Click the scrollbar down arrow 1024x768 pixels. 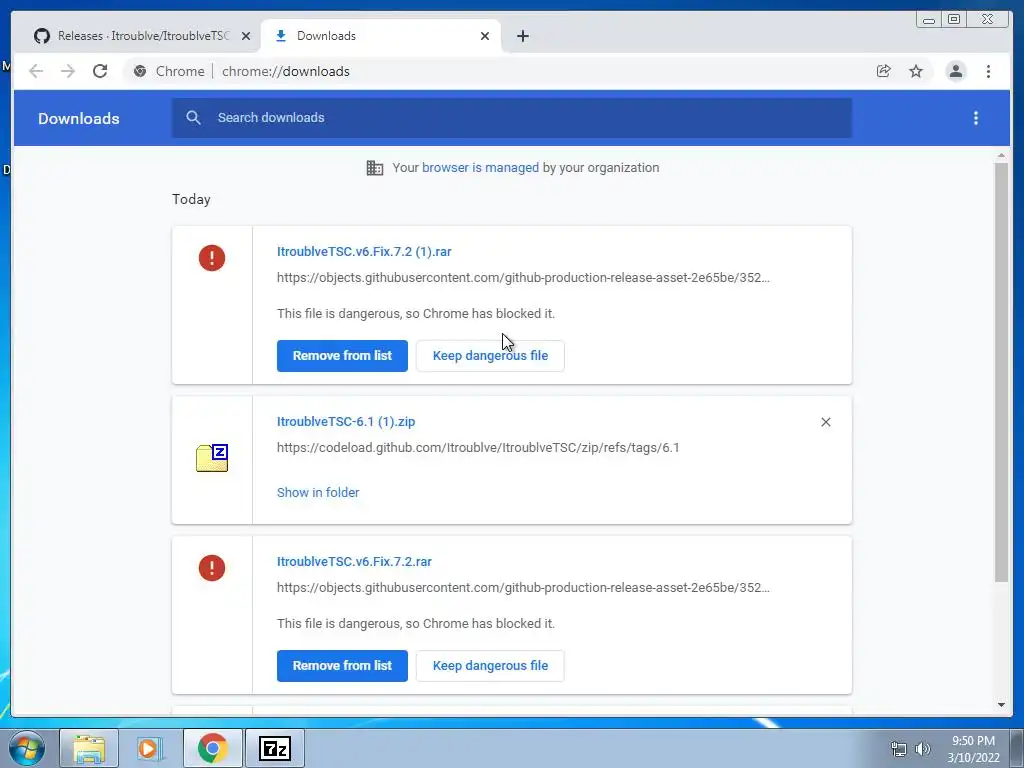pos(1001,705)
